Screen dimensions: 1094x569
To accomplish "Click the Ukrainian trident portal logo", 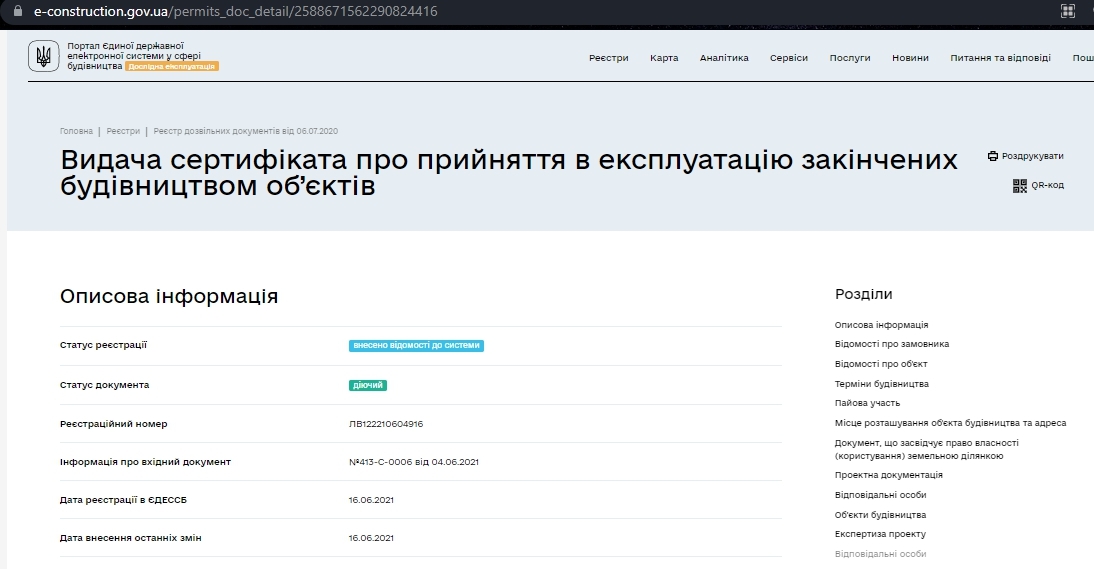I will pos(43,56).
